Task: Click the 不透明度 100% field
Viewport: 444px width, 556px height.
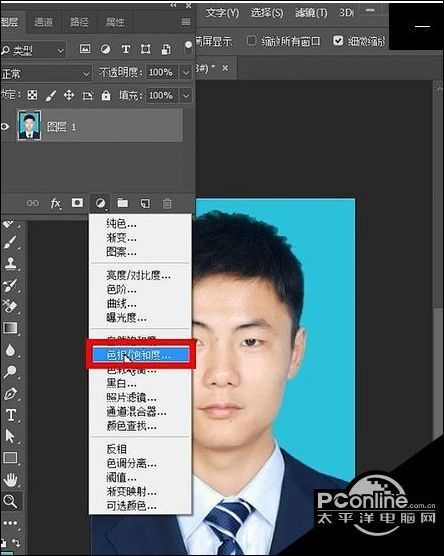Action: click(x=161, y=73)
